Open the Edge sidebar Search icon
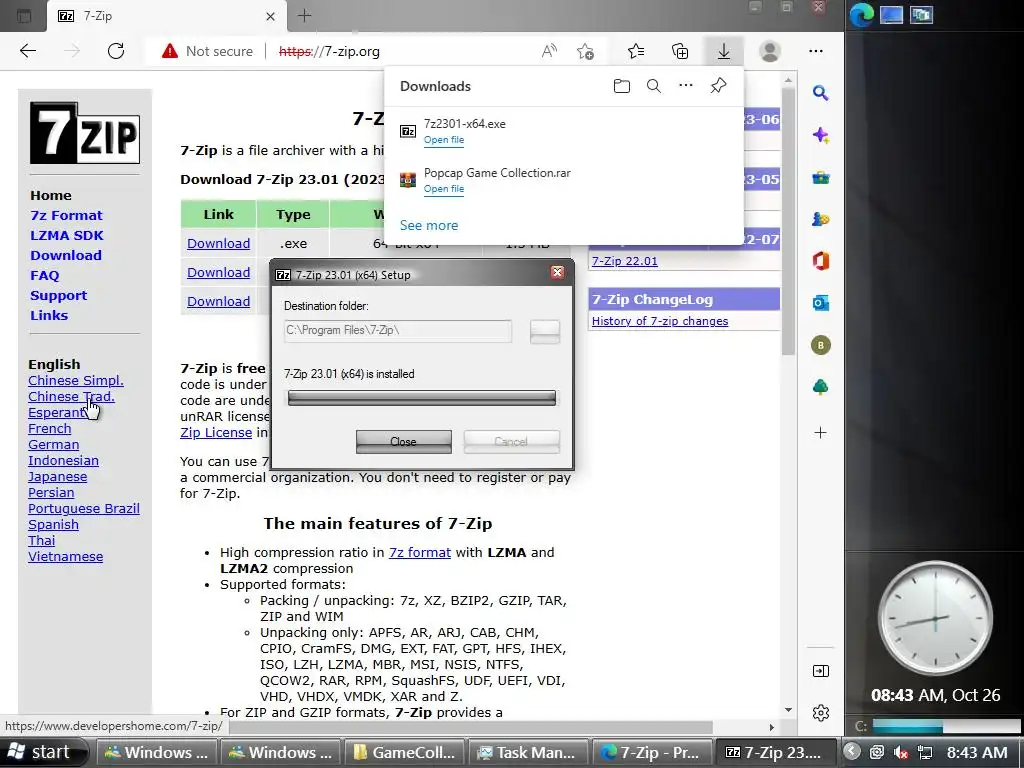This screenshot has width=1024, height=768. click(821, 93)
